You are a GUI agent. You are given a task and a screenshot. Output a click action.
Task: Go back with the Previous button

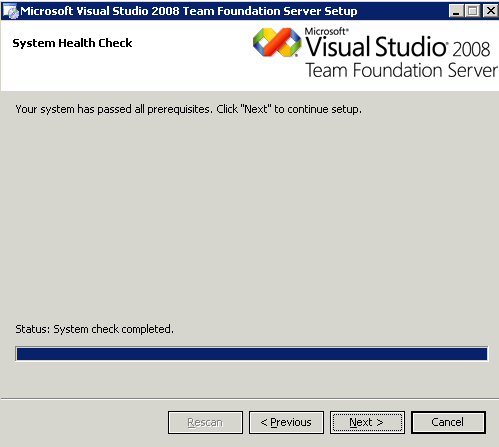(x=286, y=422)
